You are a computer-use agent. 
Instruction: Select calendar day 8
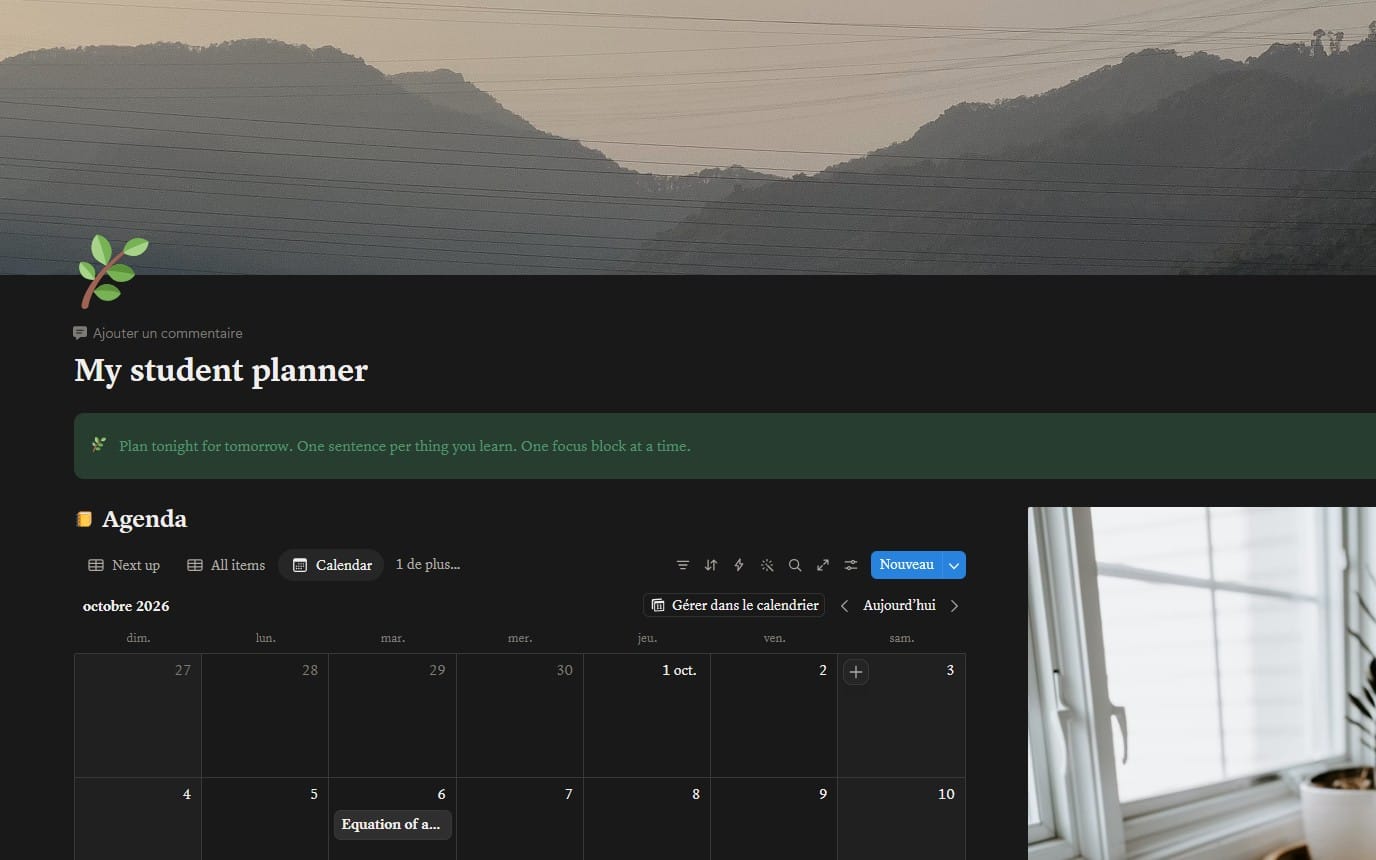[x=647, y=819]
